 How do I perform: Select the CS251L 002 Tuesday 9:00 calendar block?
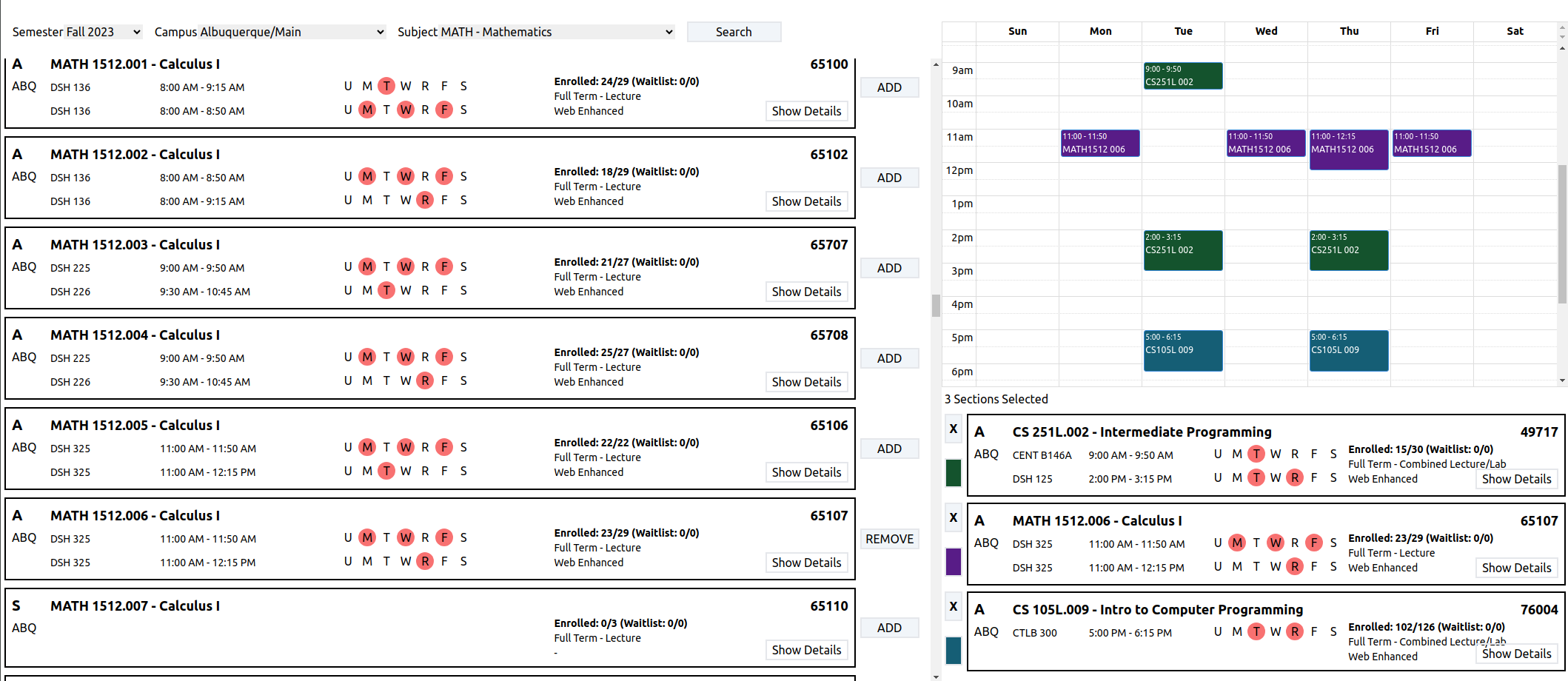1182,76
